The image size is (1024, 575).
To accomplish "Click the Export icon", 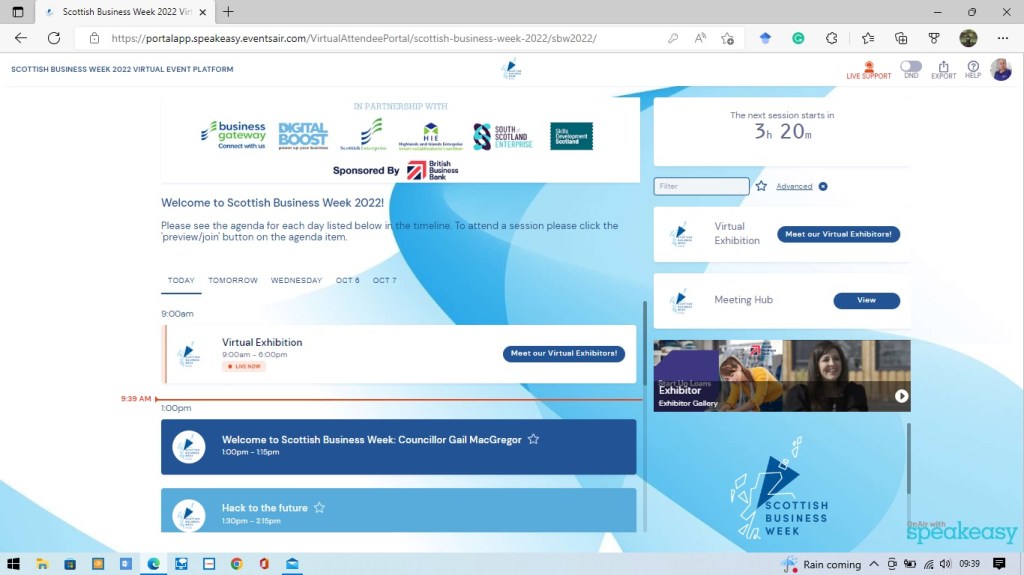I will tap(943, 69).
